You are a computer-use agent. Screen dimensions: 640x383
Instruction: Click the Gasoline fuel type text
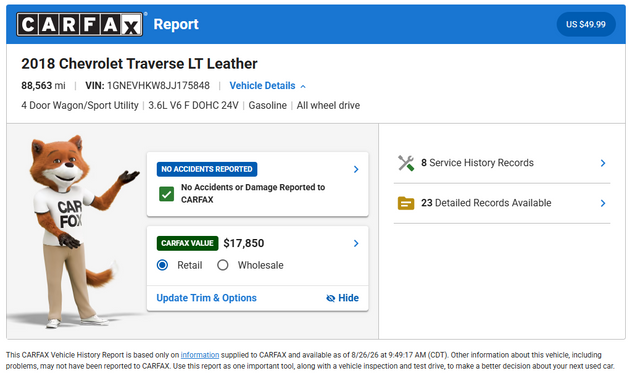click(268, 105)
